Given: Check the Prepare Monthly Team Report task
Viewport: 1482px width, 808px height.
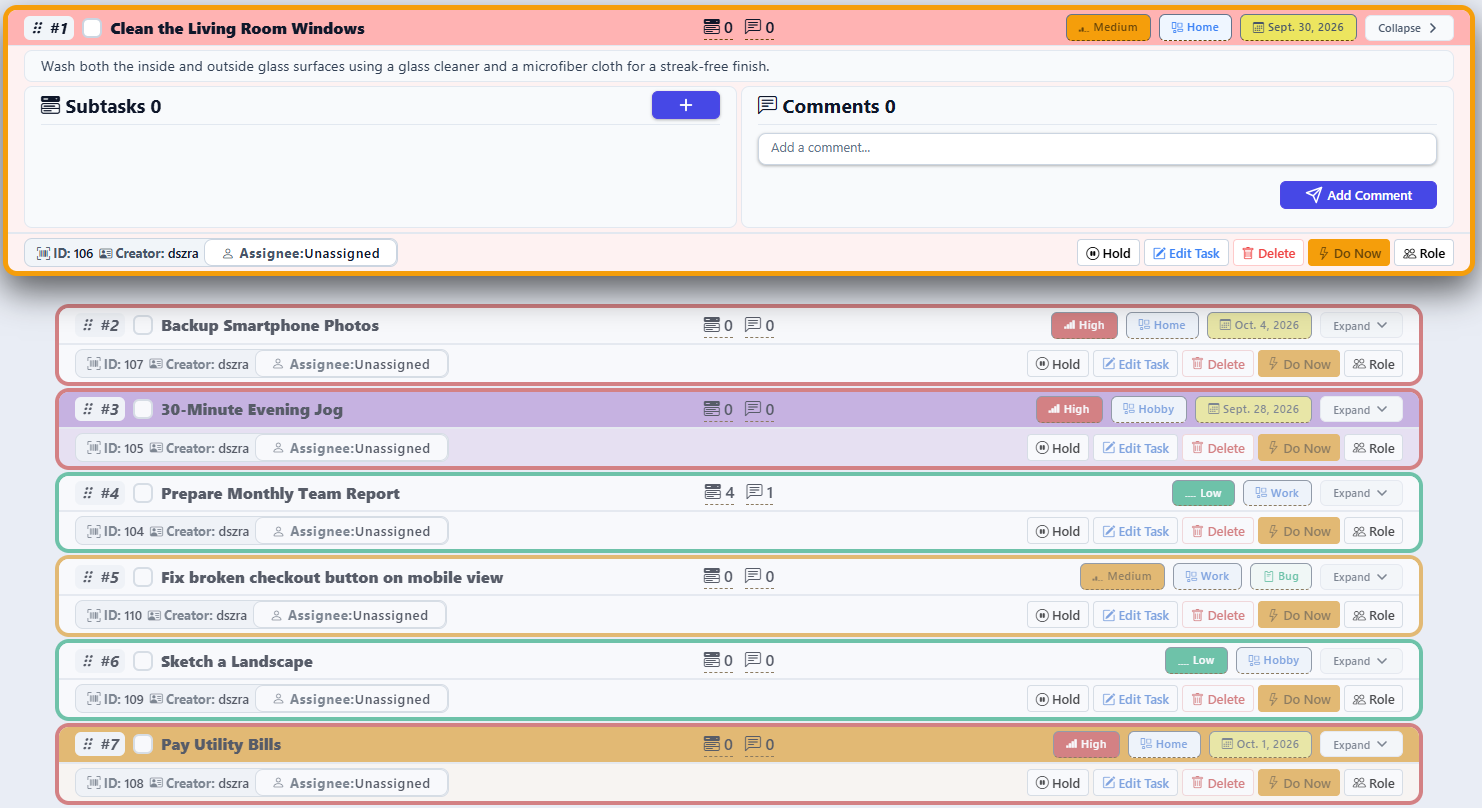Looking at the screenshot, I should (x=143, y=493).
